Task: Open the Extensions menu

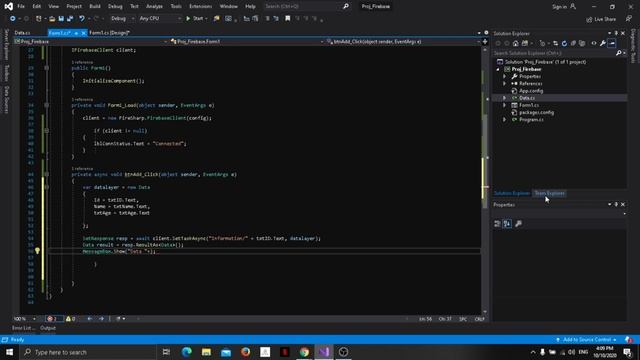Action: (200, 7)
